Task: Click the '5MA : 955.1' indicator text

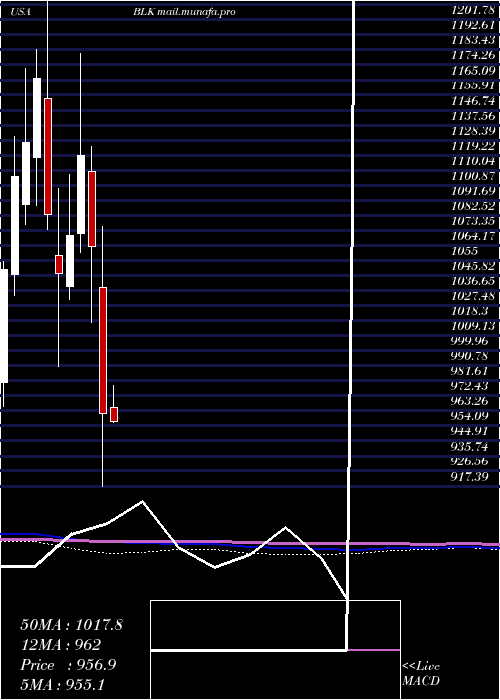Action: click(62, 684)
